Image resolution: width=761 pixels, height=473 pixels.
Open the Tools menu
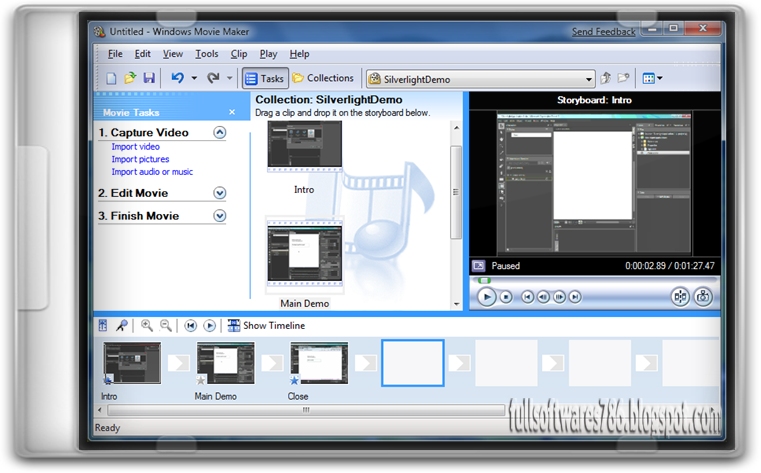click(x=207, y=54)
